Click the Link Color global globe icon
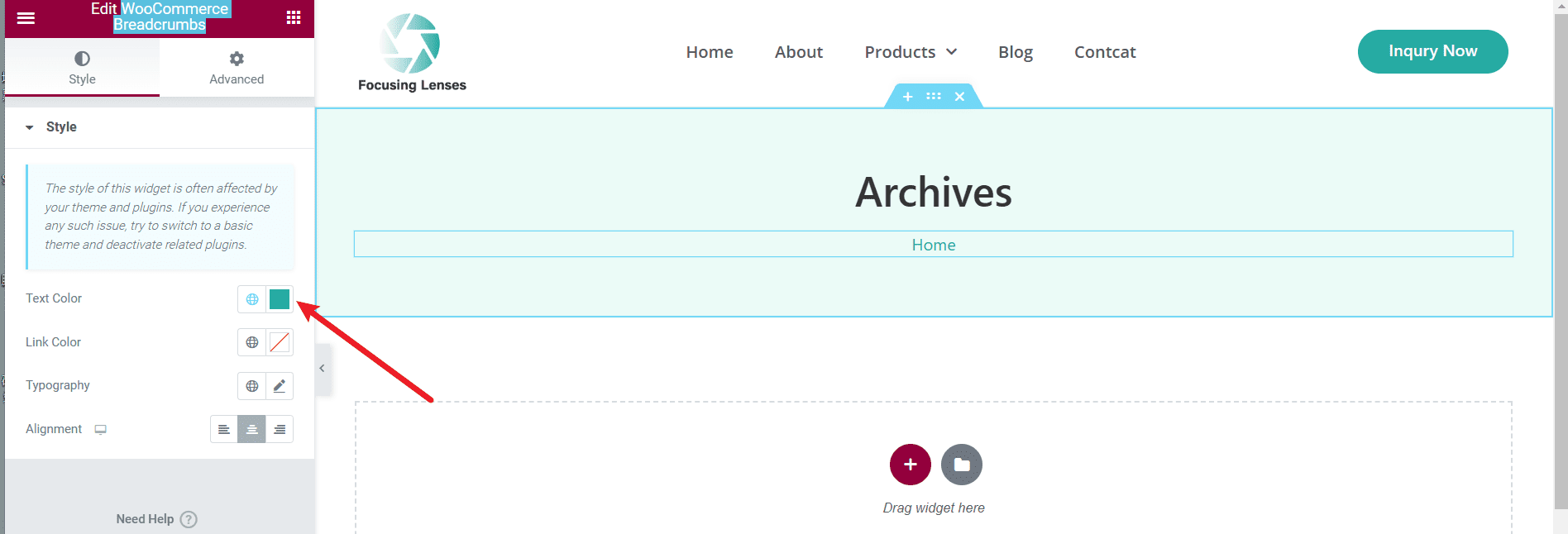The image size is (1568, 534). [252, 342]
